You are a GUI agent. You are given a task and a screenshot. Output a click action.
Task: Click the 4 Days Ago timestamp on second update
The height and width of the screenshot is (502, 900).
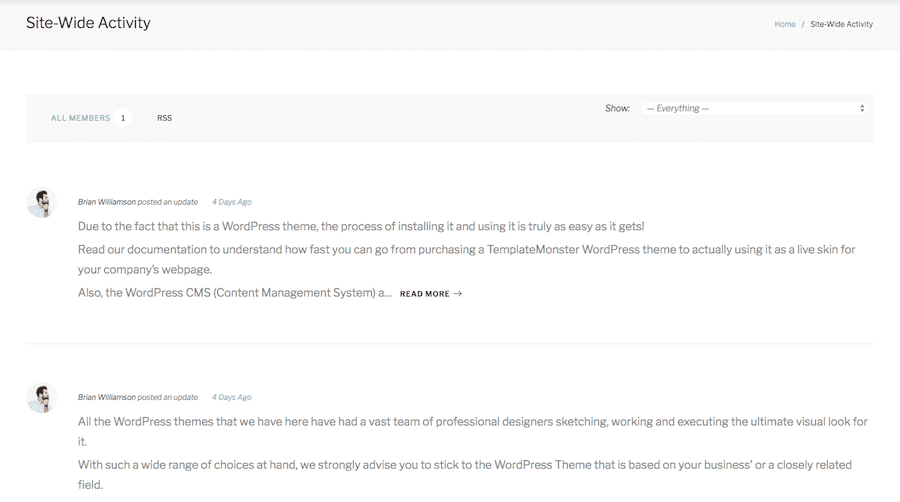click(231, 397)
